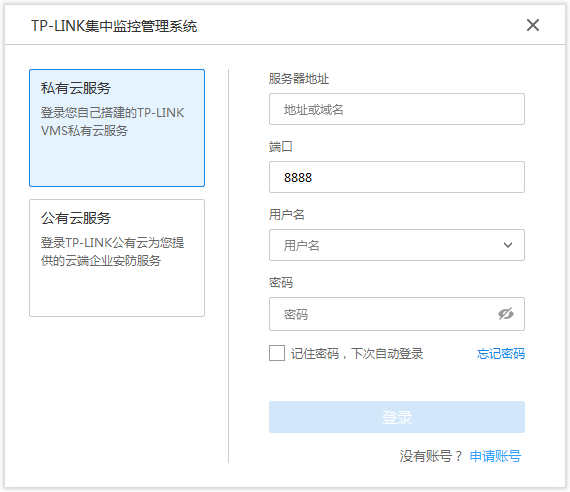Tick the 记住密码 checkbox
Screen dimensions: 570x492
click(x=277, y=353)
